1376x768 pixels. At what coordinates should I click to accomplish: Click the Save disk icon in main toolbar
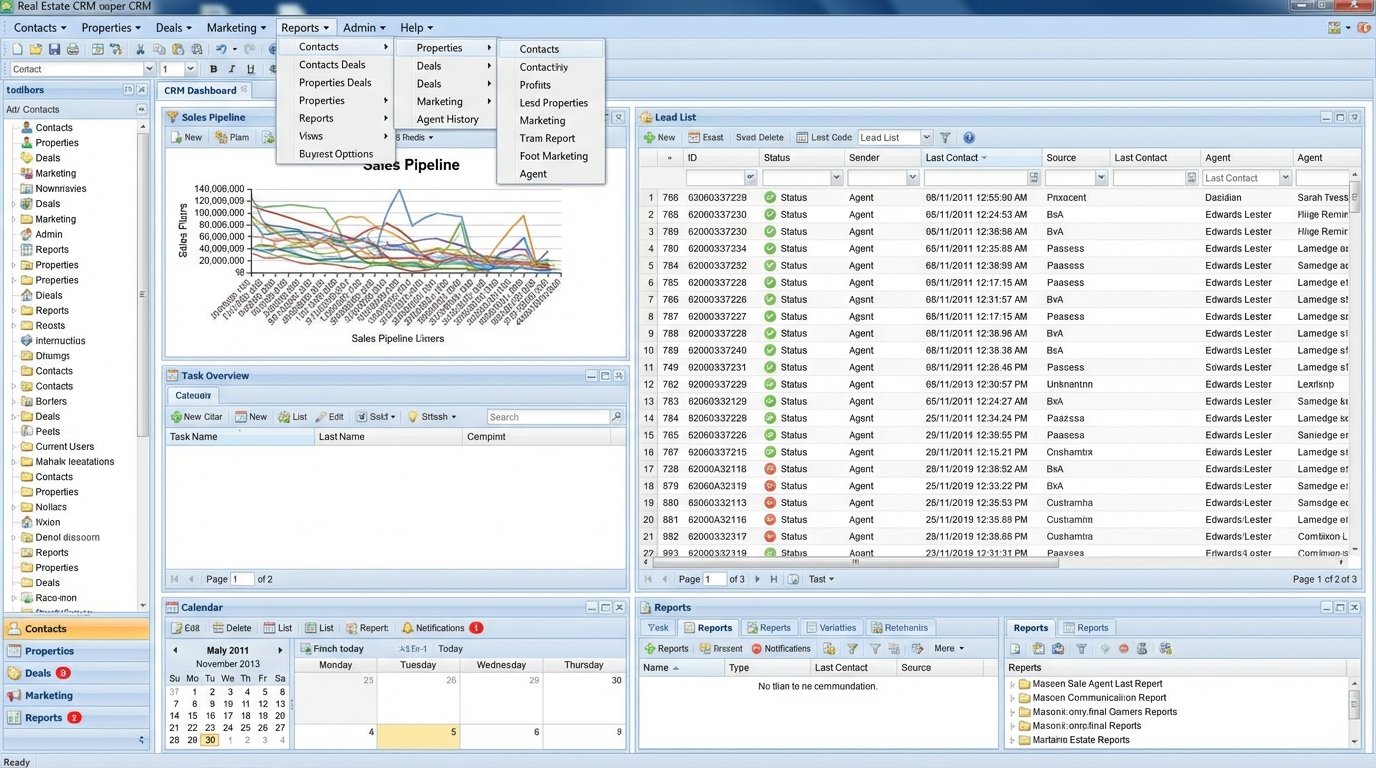54,49
